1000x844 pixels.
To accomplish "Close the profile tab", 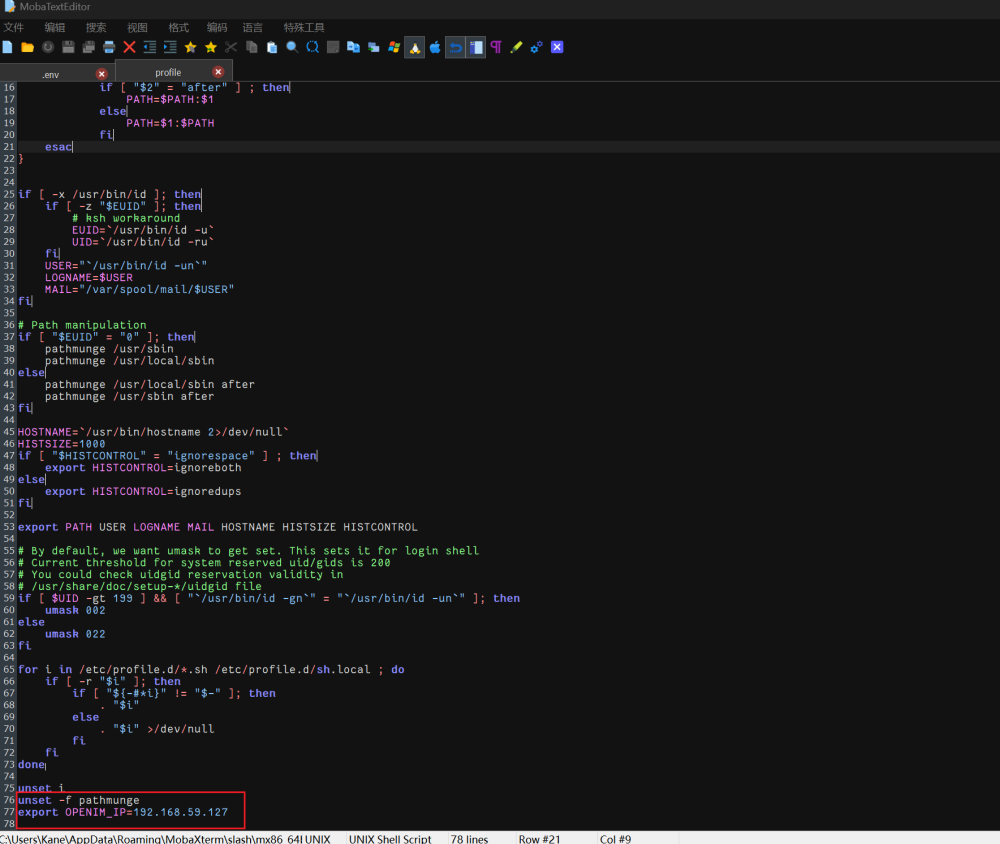I will coord(218,72).
